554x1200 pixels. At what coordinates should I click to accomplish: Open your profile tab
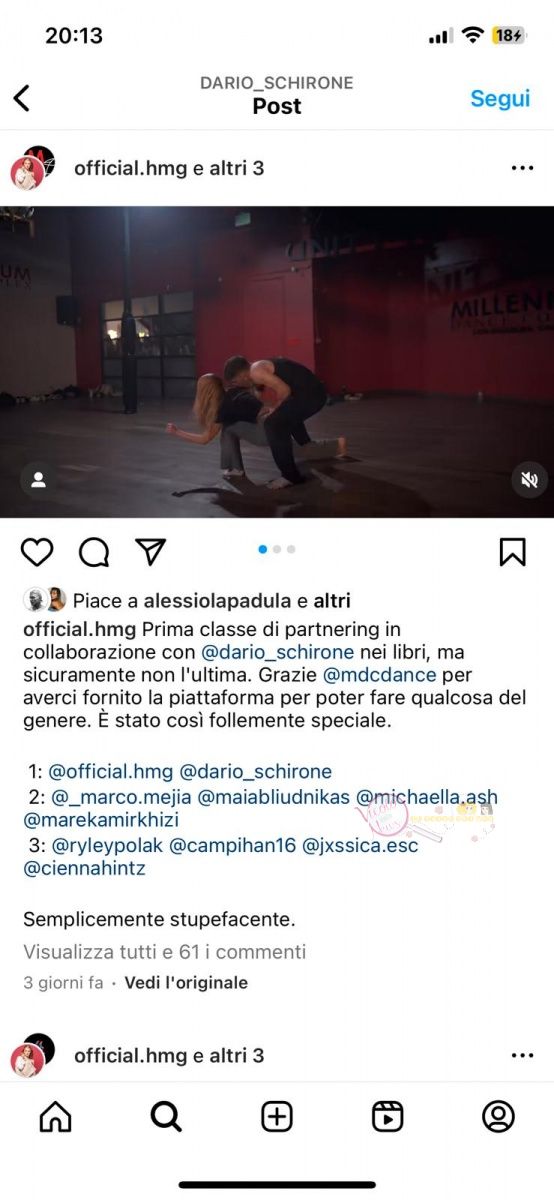(498, 1116)
